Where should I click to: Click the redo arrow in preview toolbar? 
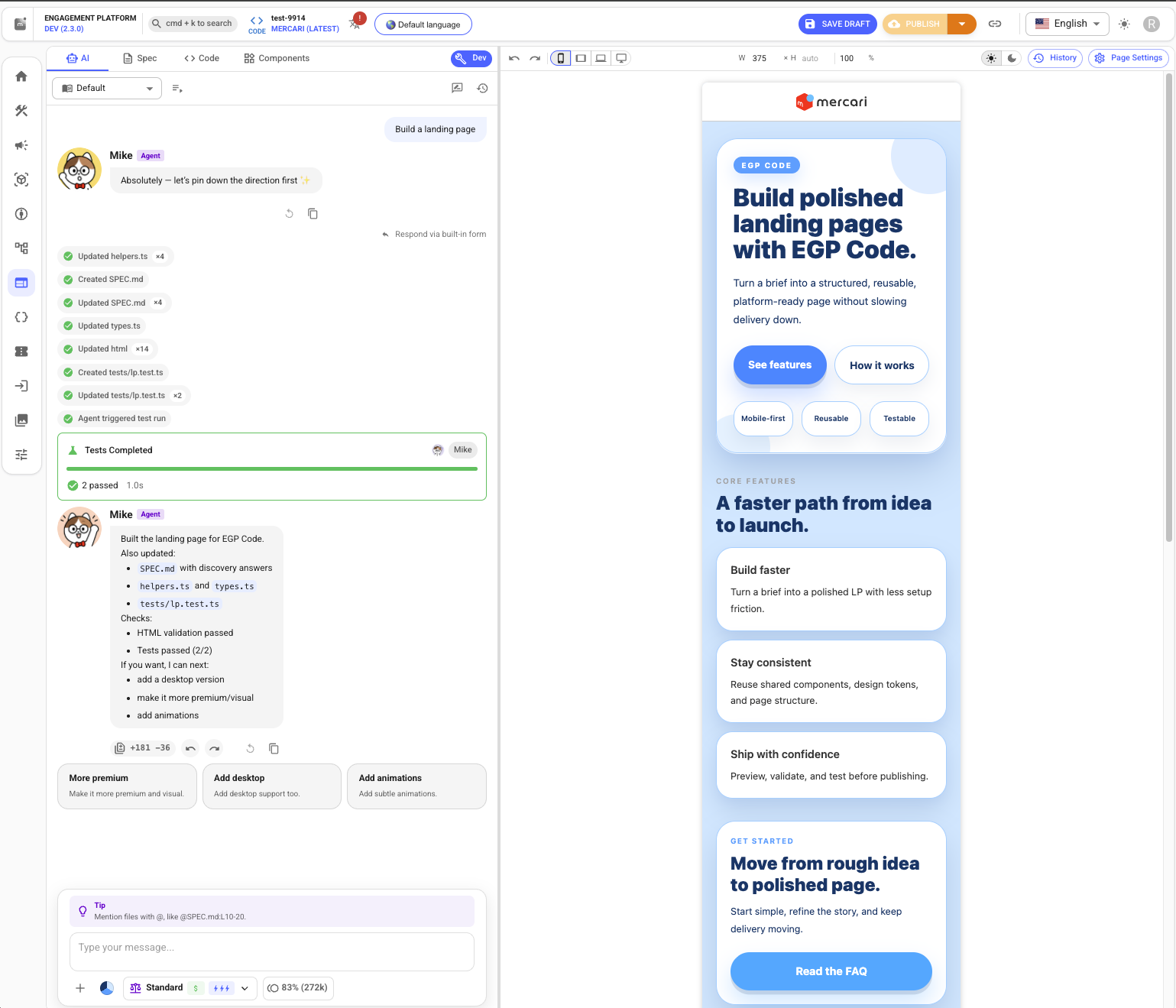click(x=535, y=58)
